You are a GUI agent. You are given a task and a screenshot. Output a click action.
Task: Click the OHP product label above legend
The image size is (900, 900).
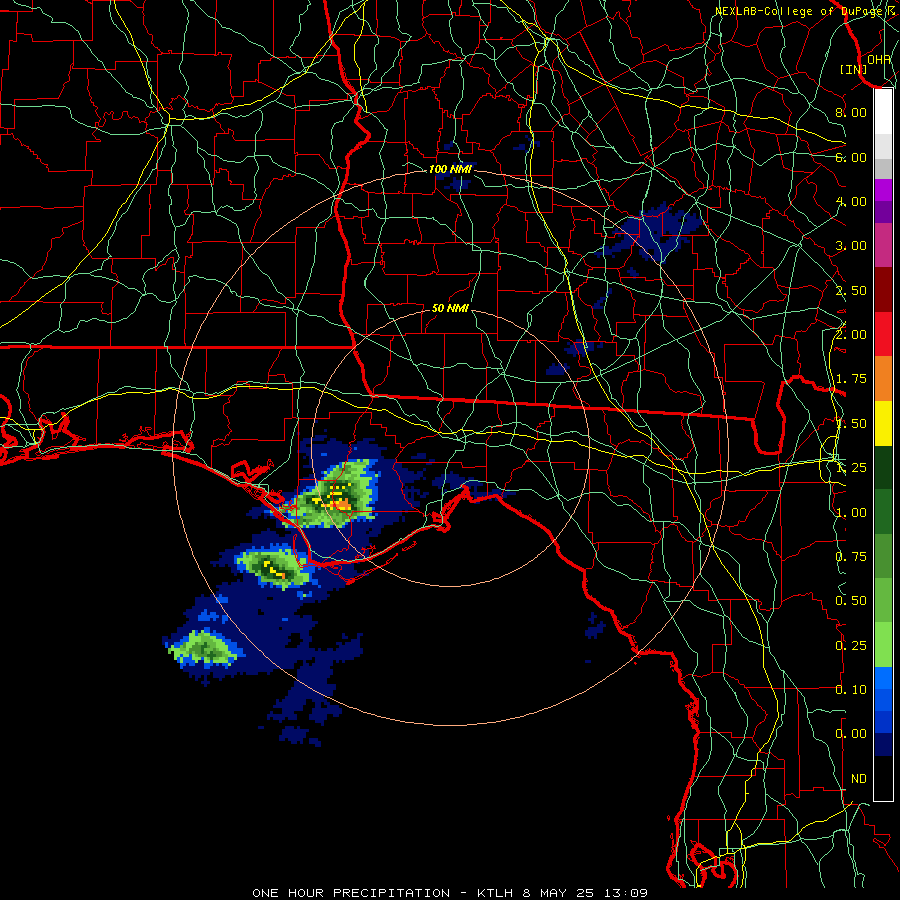point(879,59)
